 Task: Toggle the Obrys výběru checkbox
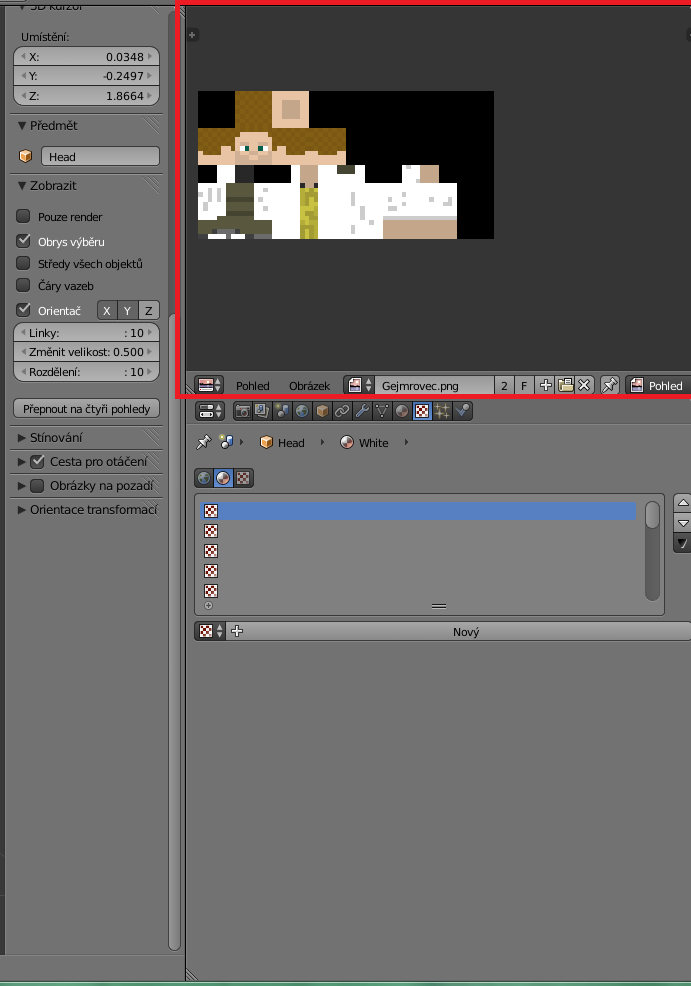click(x=24, y=241)
